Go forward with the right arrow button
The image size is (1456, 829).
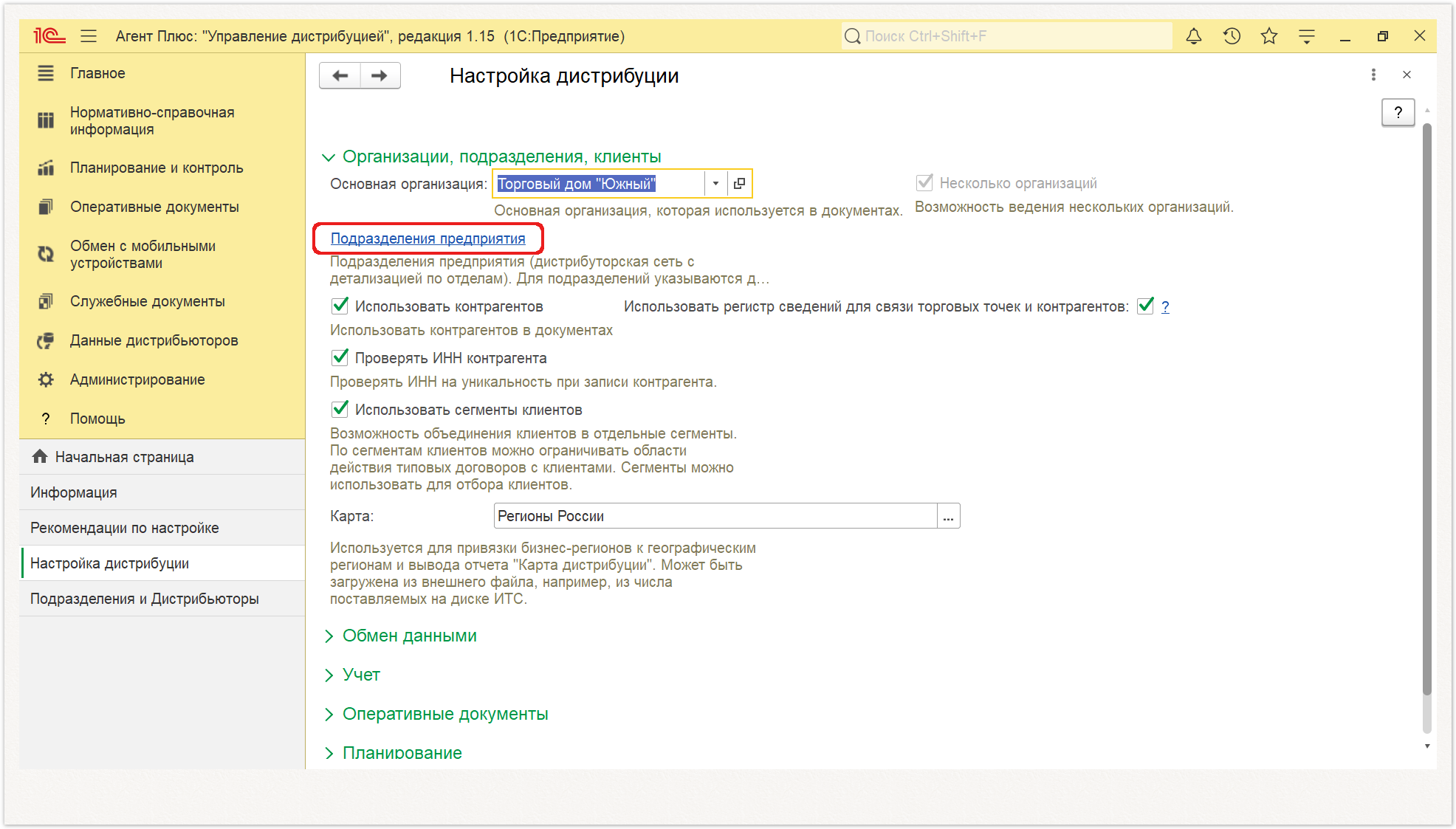(380, 75)
